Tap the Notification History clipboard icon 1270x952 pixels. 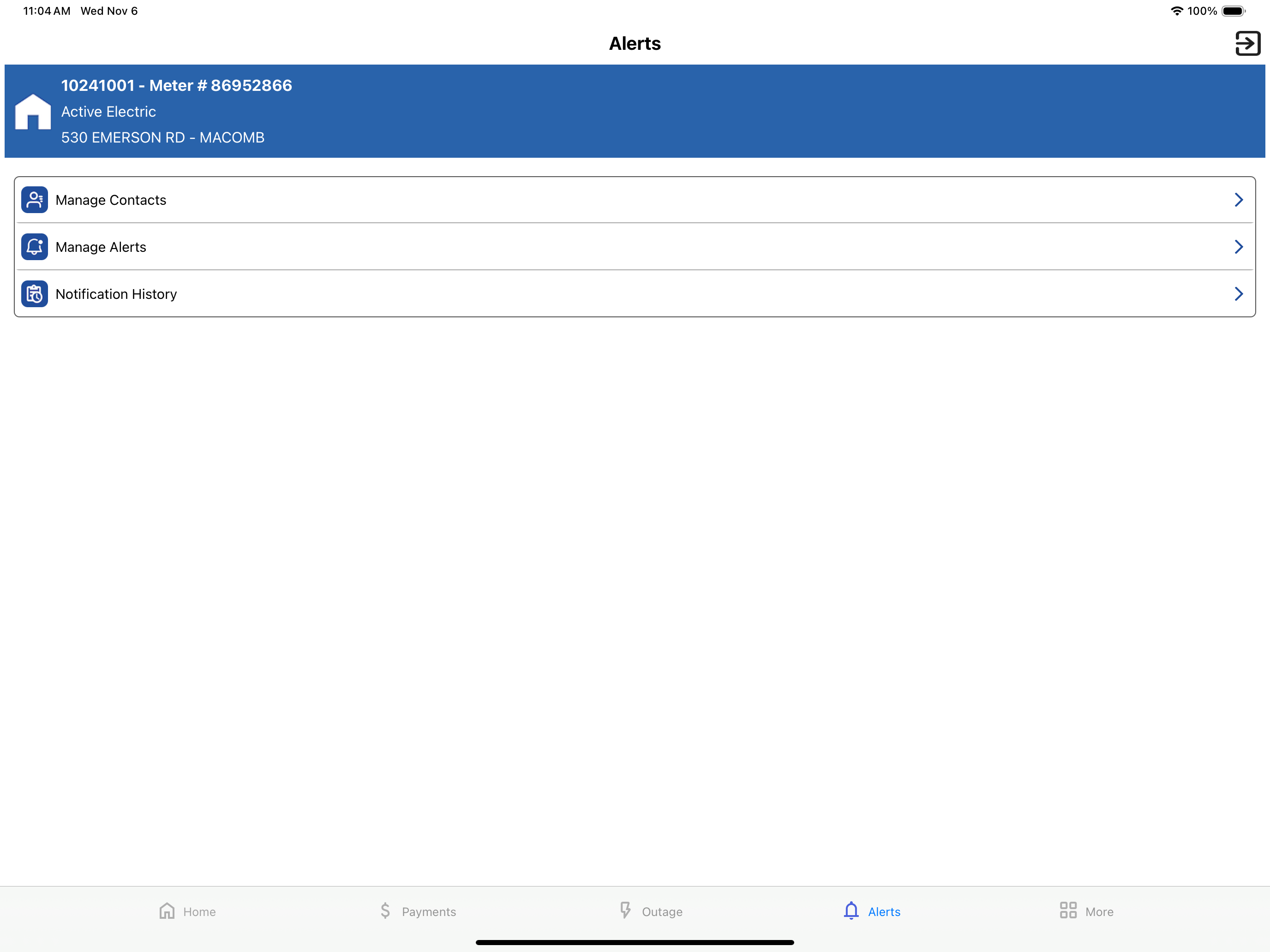[35, 294]
